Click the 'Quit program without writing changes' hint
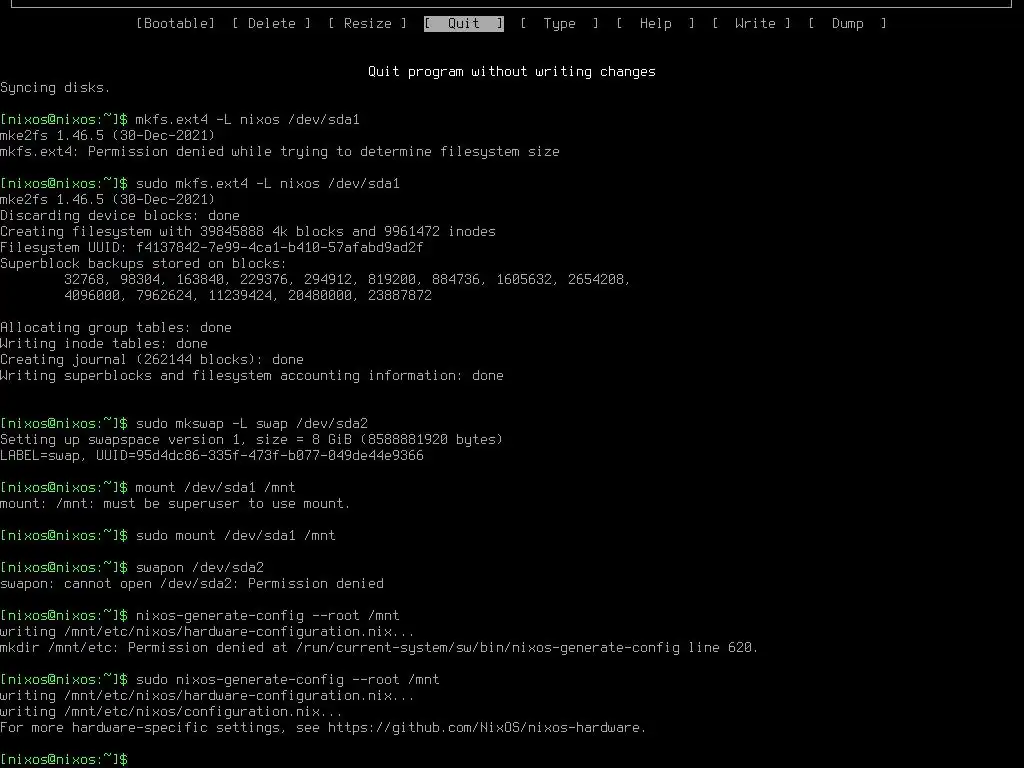The height and width of the screenshot is (768, 1024). pyautogui.click(x=511, y=72)
